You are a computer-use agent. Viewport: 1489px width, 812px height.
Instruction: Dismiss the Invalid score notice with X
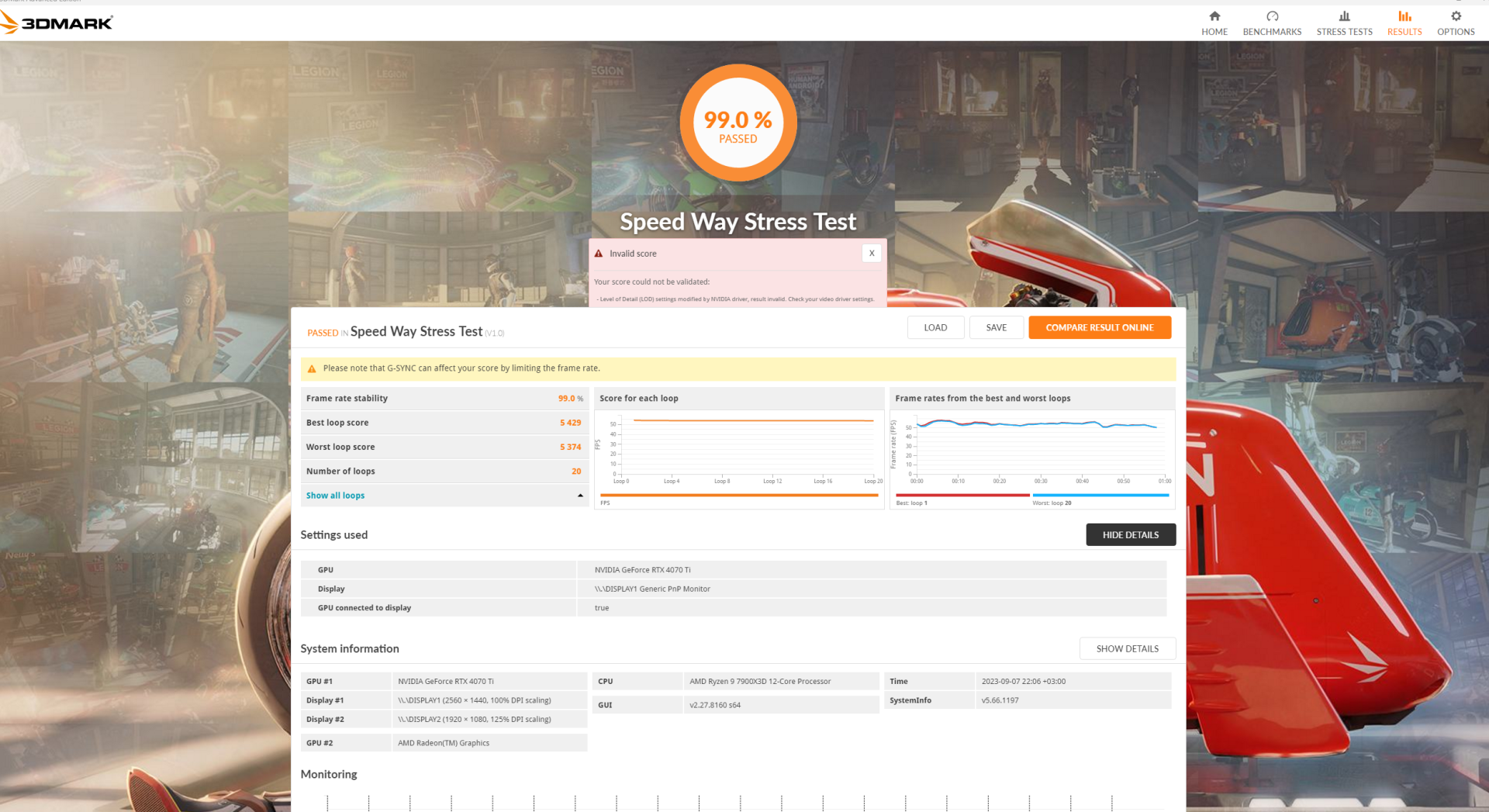(x=872, y=253)
